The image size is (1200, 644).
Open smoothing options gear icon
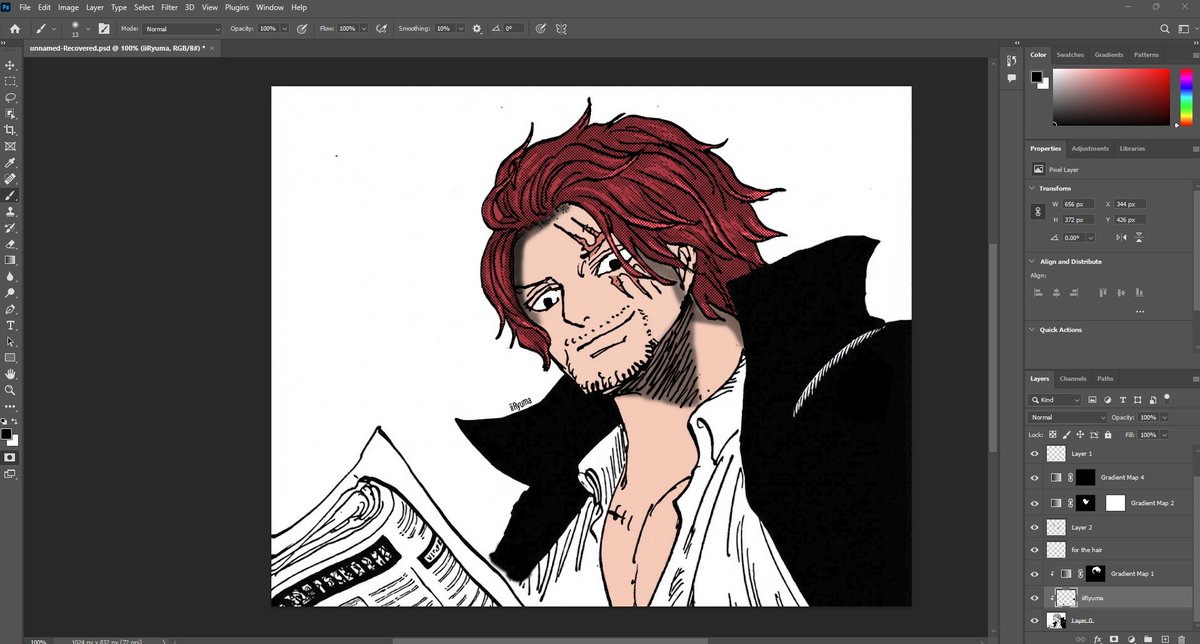(x=477, y=29)
